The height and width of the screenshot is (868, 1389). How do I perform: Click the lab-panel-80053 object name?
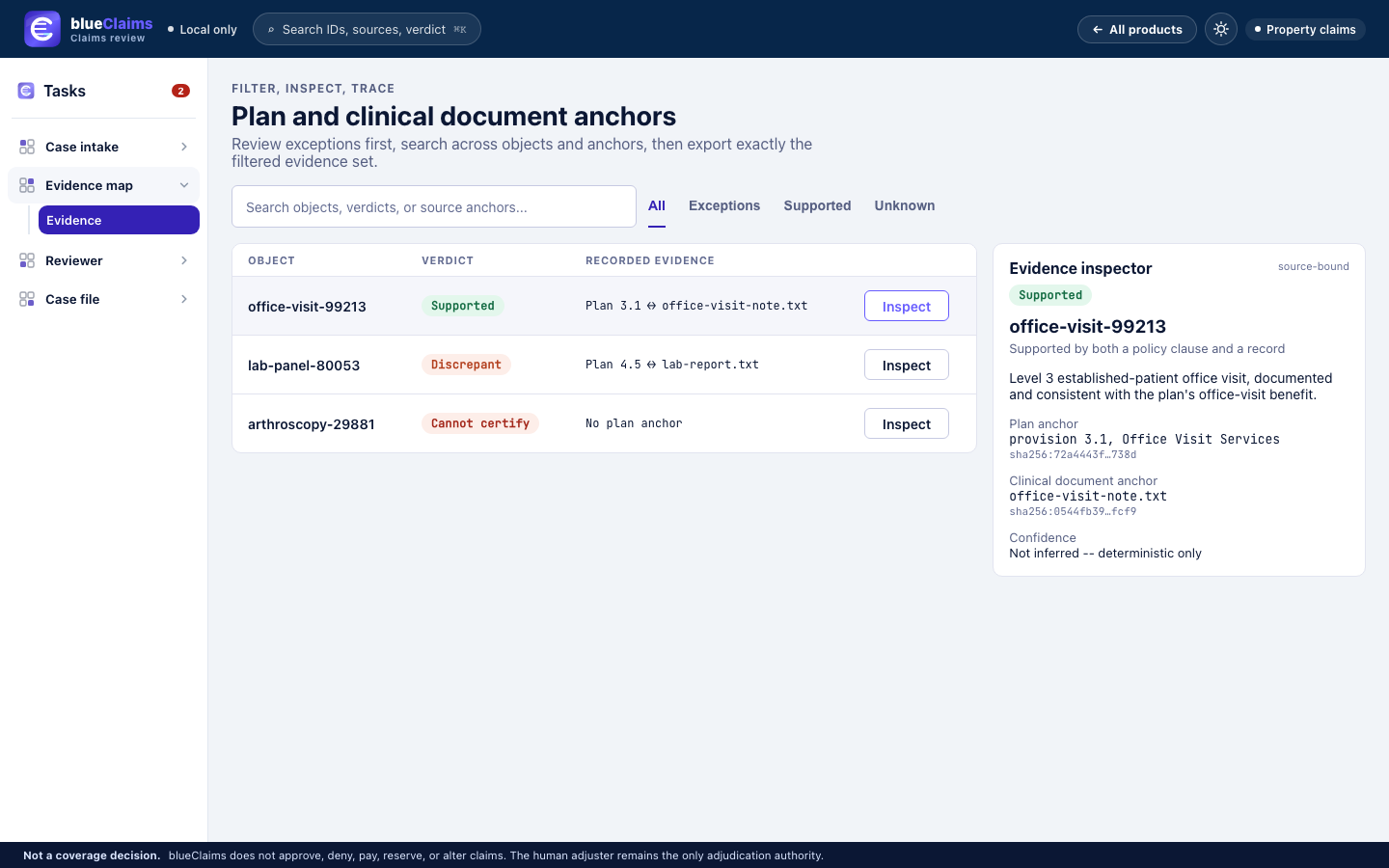point(304,365)
